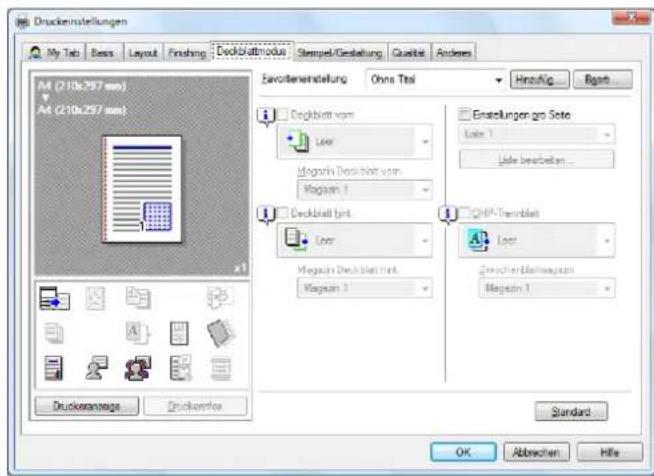Click the info icon beside Deckblatt hint.

coord(267,215)
